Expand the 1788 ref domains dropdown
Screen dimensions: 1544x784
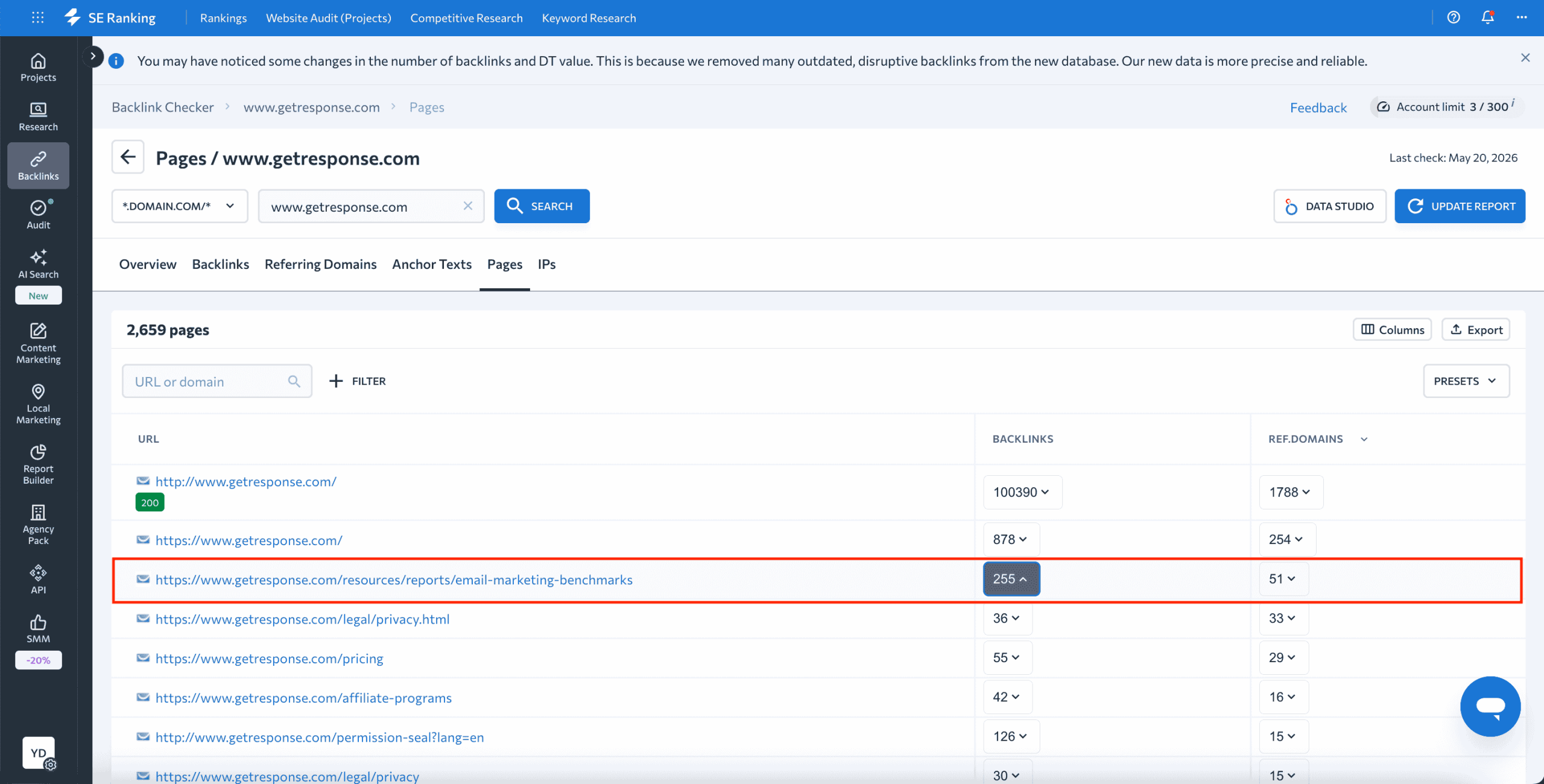point(1291,492)
